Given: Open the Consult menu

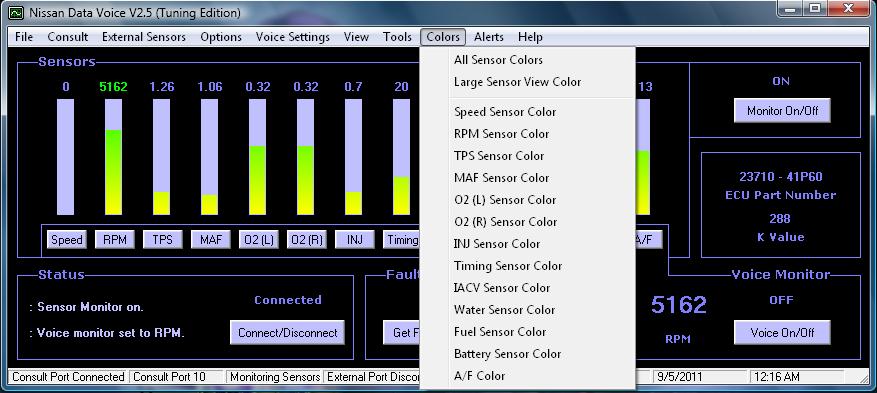Looking at the screenshot, I should coord(68,37).
